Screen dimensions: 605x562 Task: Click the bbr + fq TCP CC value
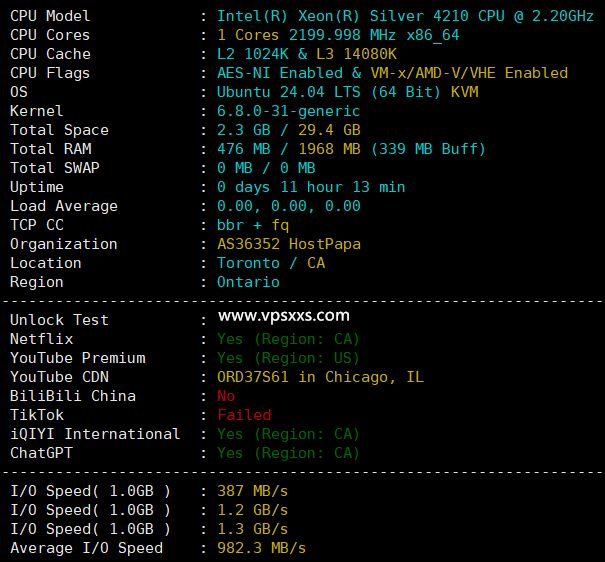point(253,225)
